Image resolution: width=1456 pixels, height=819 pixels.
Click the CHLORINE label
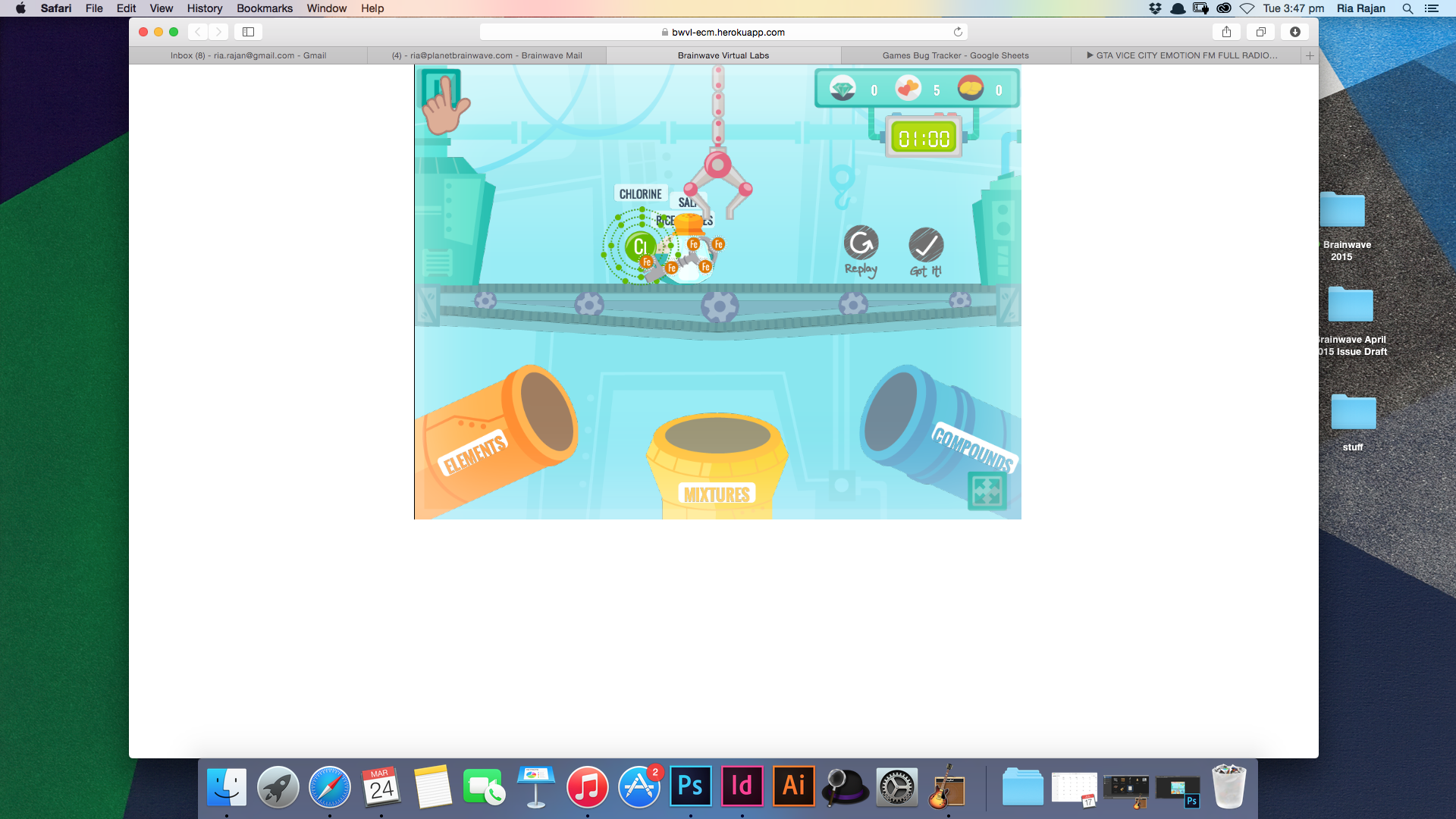tap(641, 194)
